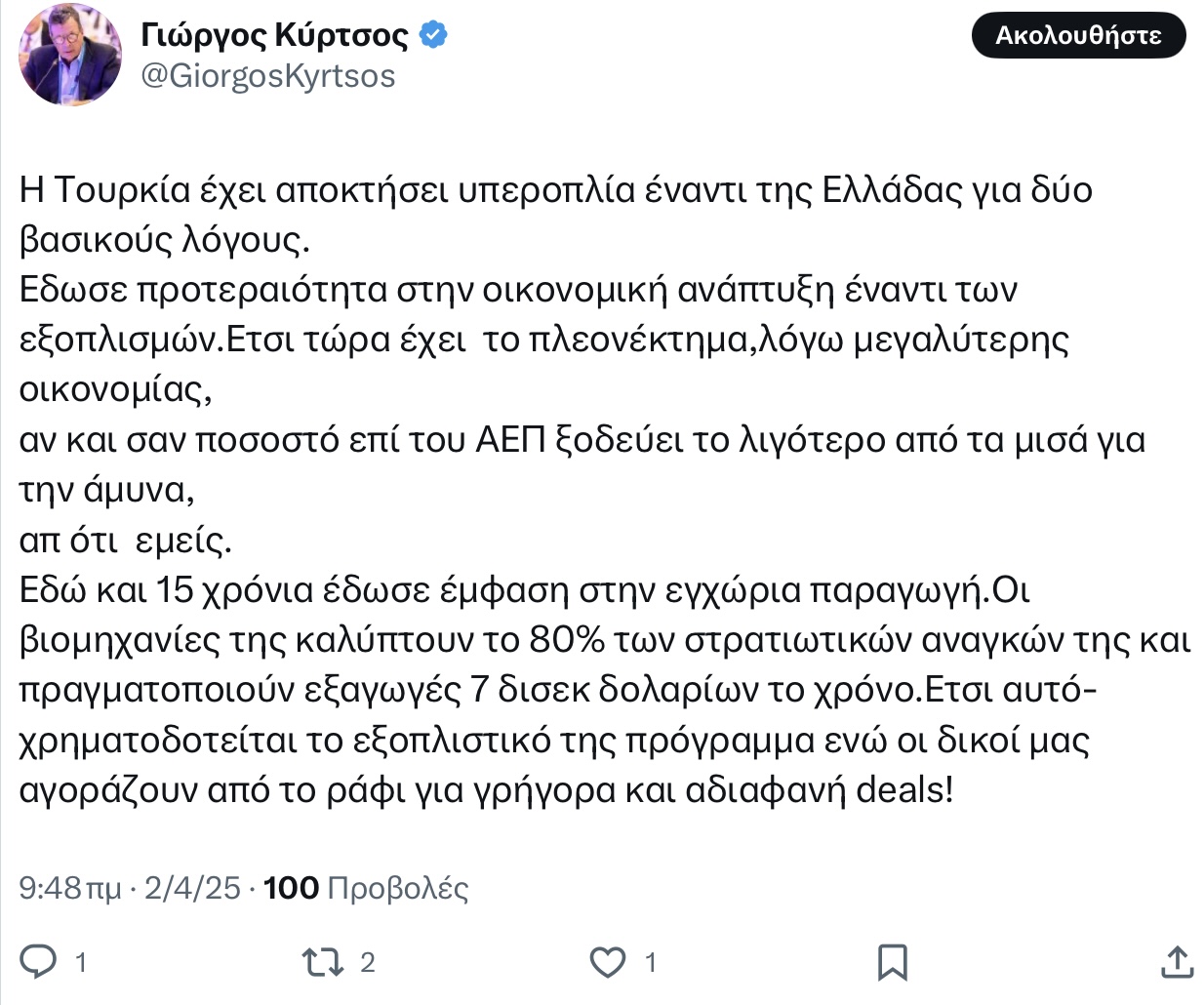Click the display name Γιώργος Κύρτσος
Viewport: 1204px width, 1005px height.
[x=275, y=35]
